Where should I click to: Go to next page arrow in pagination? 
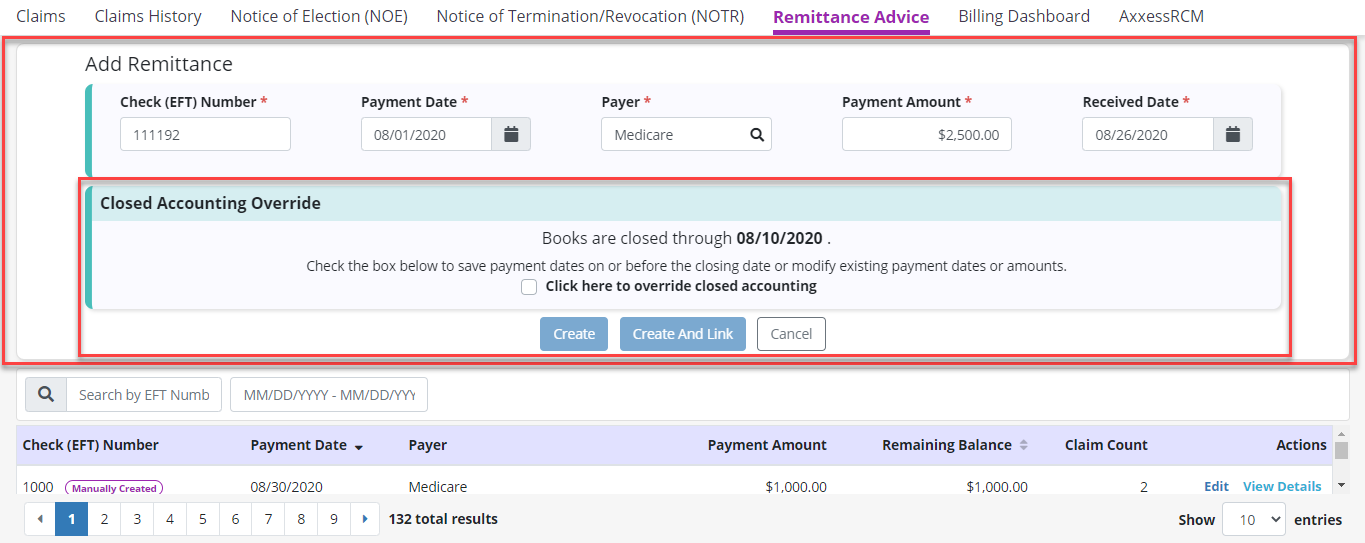(x=365, y=520)
